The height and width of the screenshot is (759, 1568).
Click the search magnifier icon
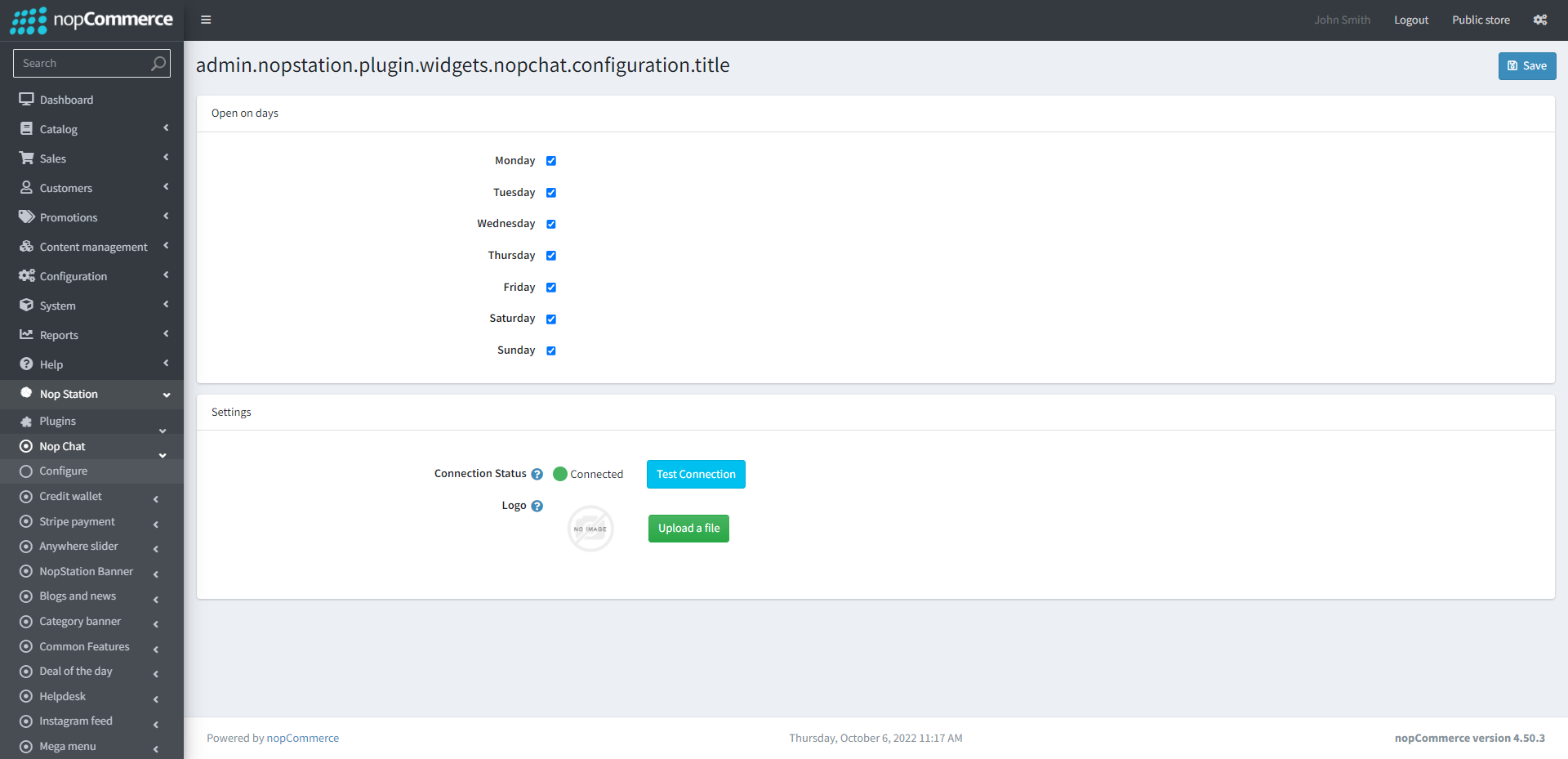click(158, 63)
